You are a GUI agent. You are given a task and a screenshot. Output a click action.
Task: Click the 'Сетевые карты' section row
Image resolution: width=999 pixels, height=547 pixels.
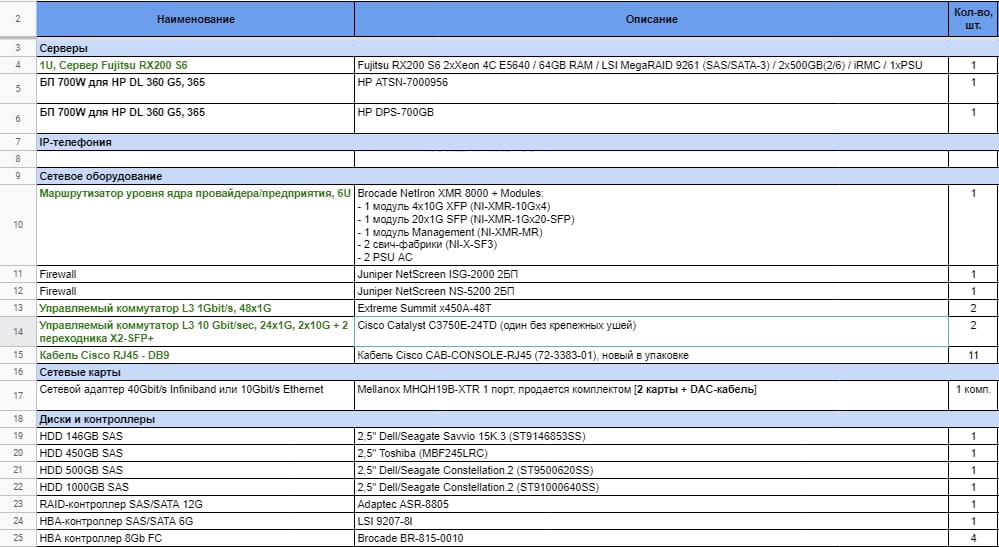517,373
